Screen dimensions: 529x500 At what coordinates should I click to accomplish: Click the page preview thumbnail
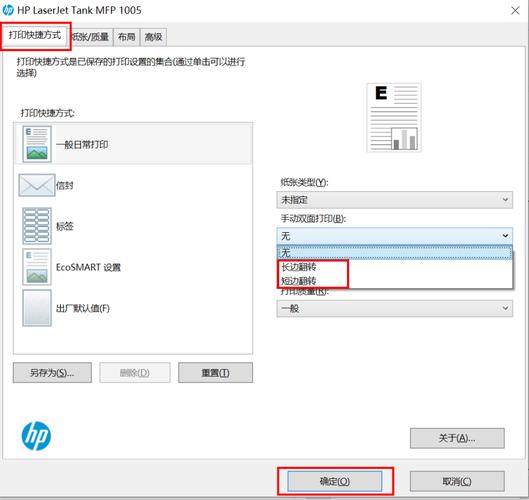[394, 117]
